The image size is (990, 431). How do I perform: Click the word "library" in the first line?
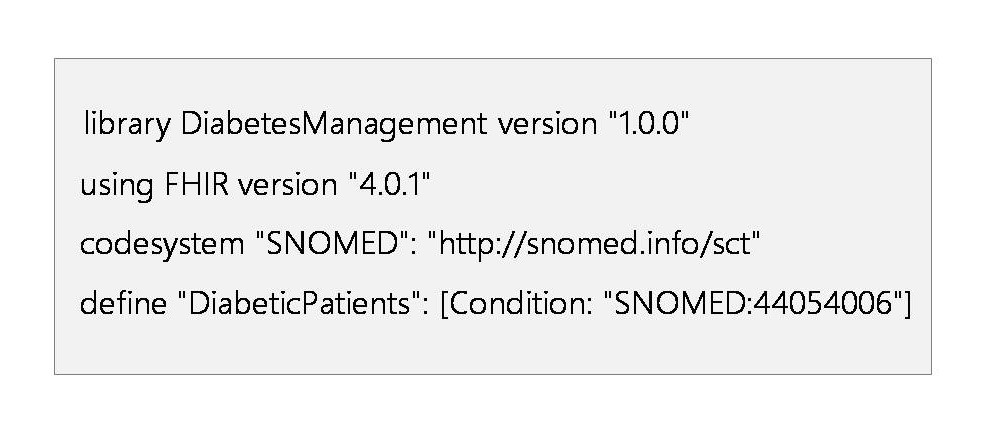coord(127,124)
